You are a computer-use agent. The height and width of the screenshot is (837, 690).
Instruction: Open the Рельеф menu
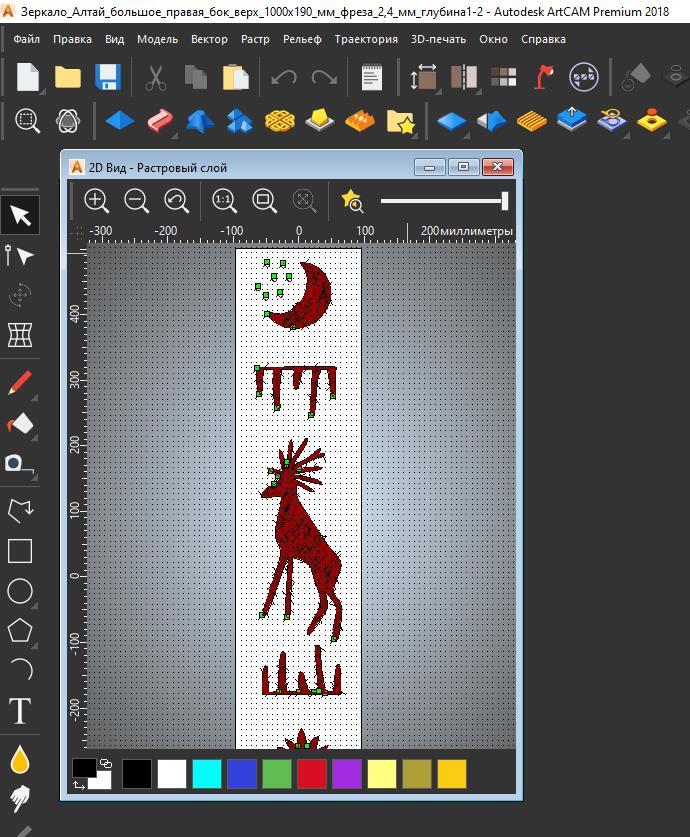click(x=302, y=39)
